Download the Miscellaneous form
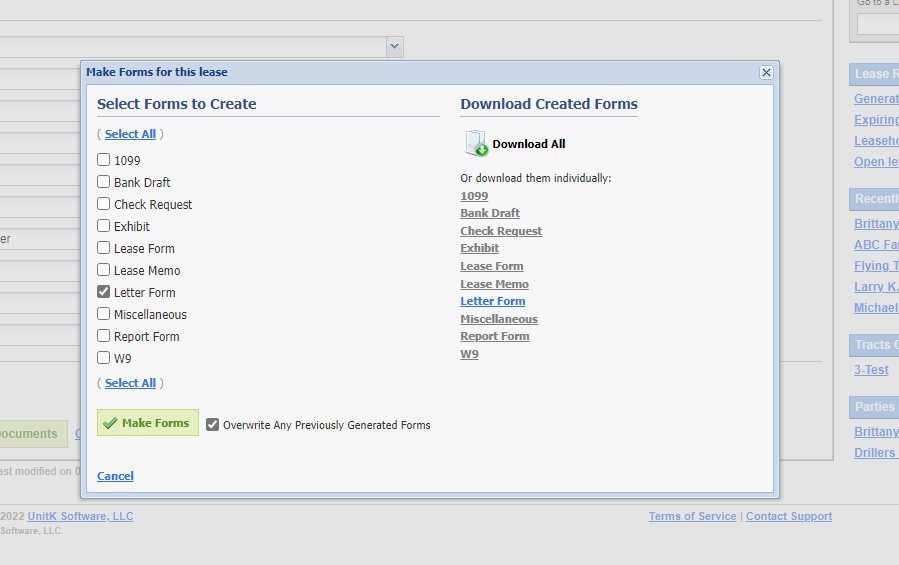 pyautogui.click(x=499, y=319)
